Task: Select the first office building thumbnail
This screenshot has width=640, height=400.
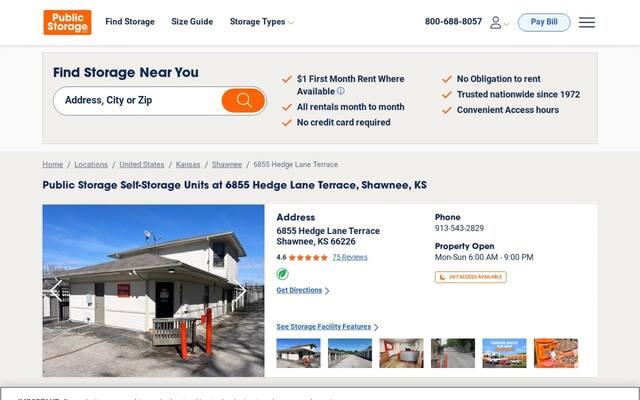Action: pos(298,353)
